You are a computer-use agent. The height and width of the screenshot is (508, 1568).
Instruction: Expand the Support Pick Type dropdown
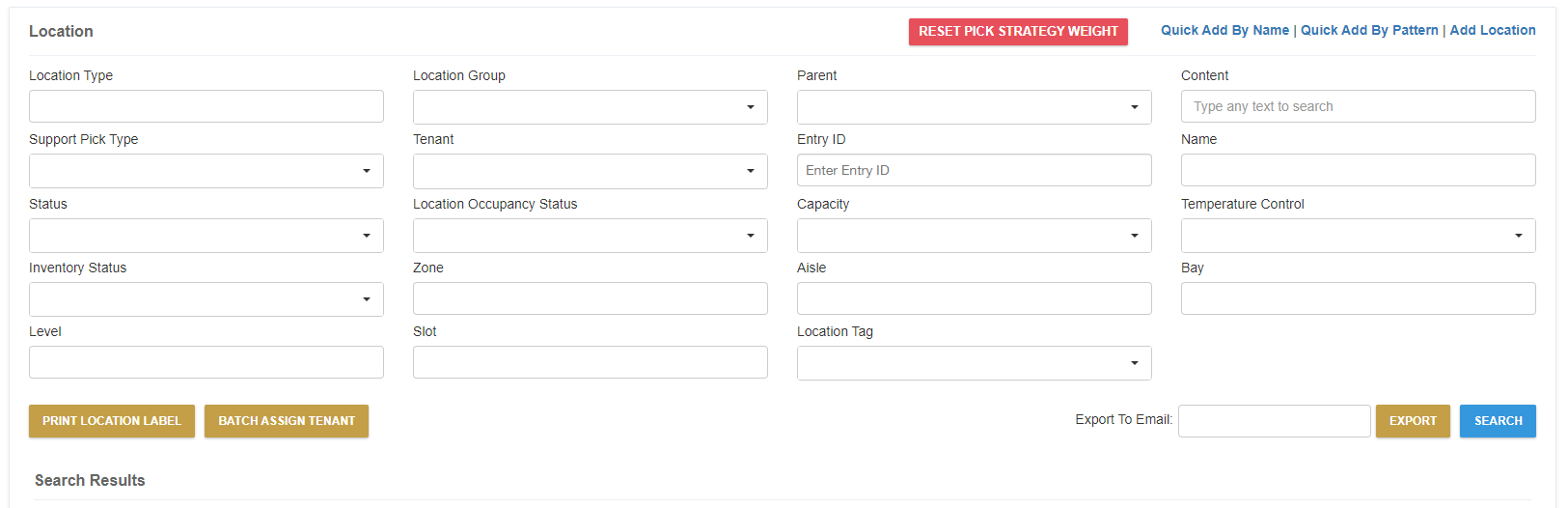(206, 171)
